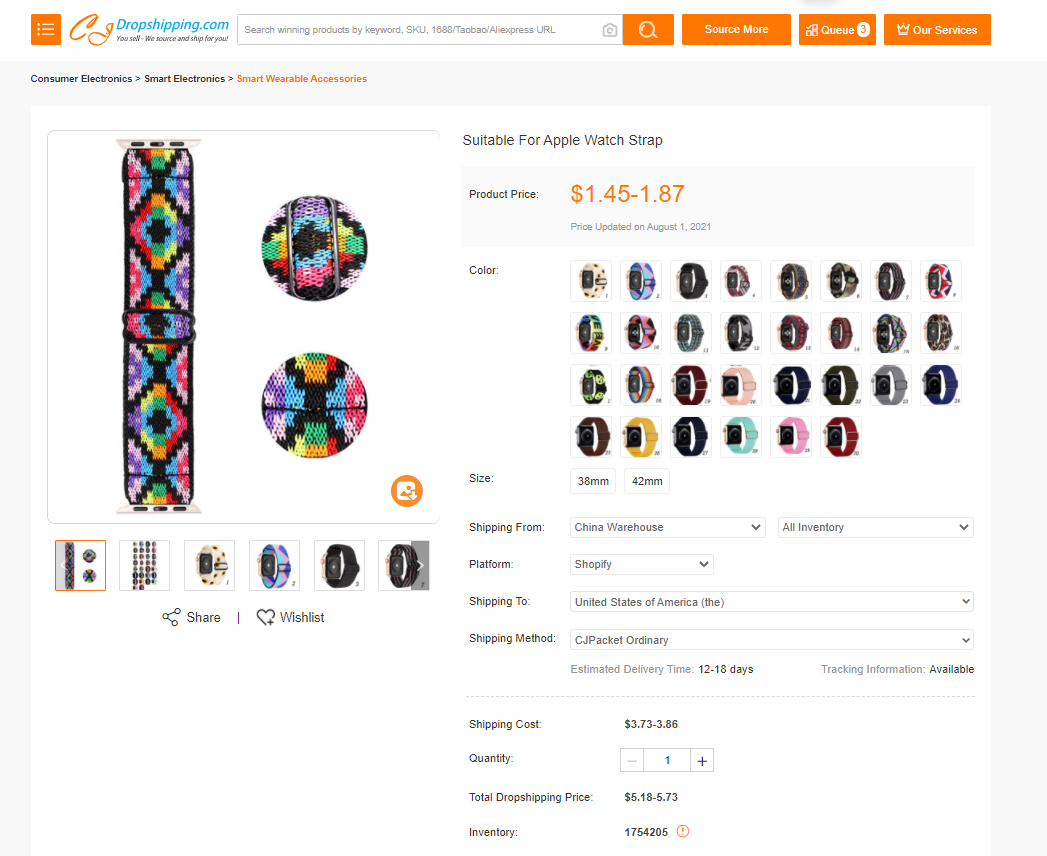The width and height of the screenshot is (1047, 856).
Task: Click the CJ Dropshipping logo
Action: (150, 29)
